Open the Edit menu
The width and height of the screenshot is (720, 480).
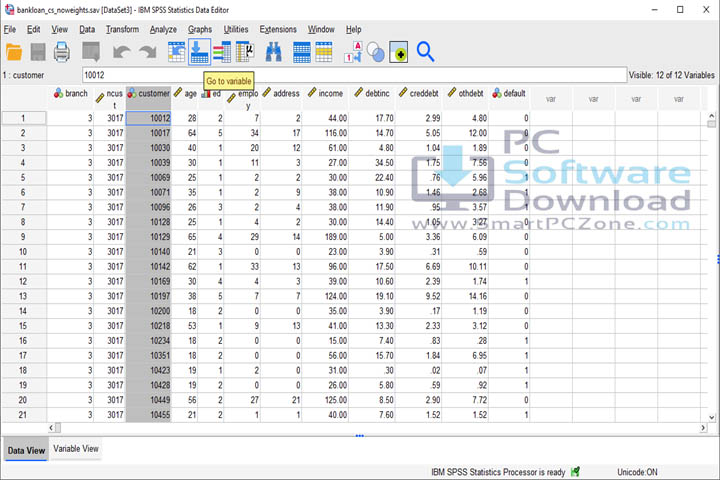(33, 29)
